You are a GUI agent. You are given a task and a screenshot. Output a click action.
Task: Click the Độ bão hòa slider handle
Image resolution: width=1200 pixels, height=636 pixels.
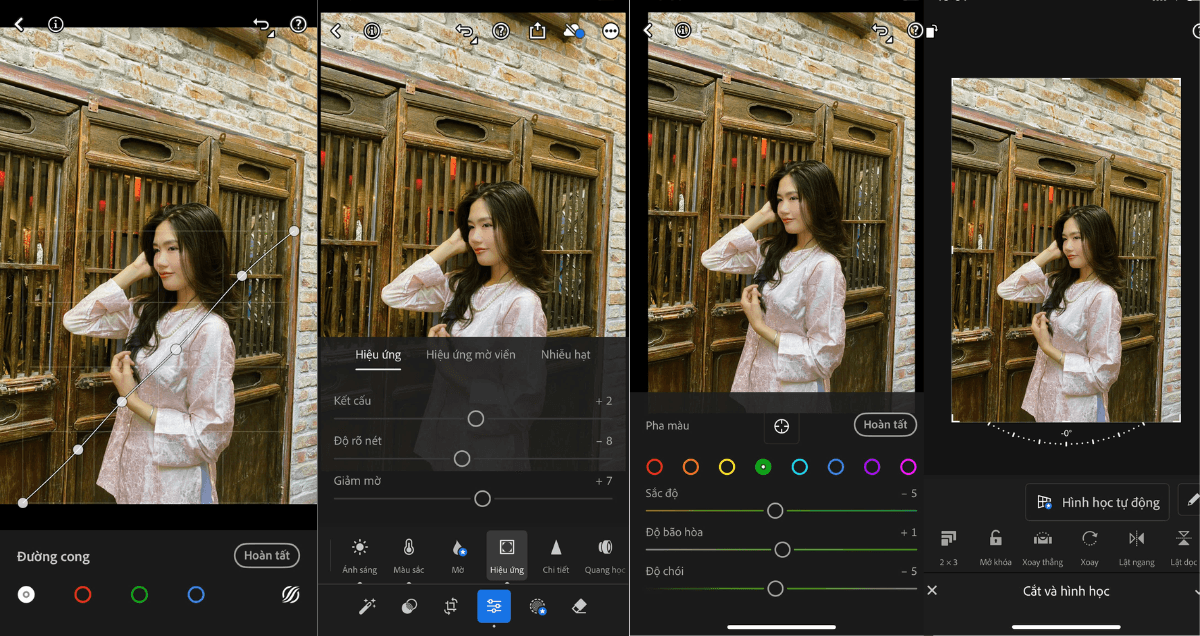[x=783, y=549]
